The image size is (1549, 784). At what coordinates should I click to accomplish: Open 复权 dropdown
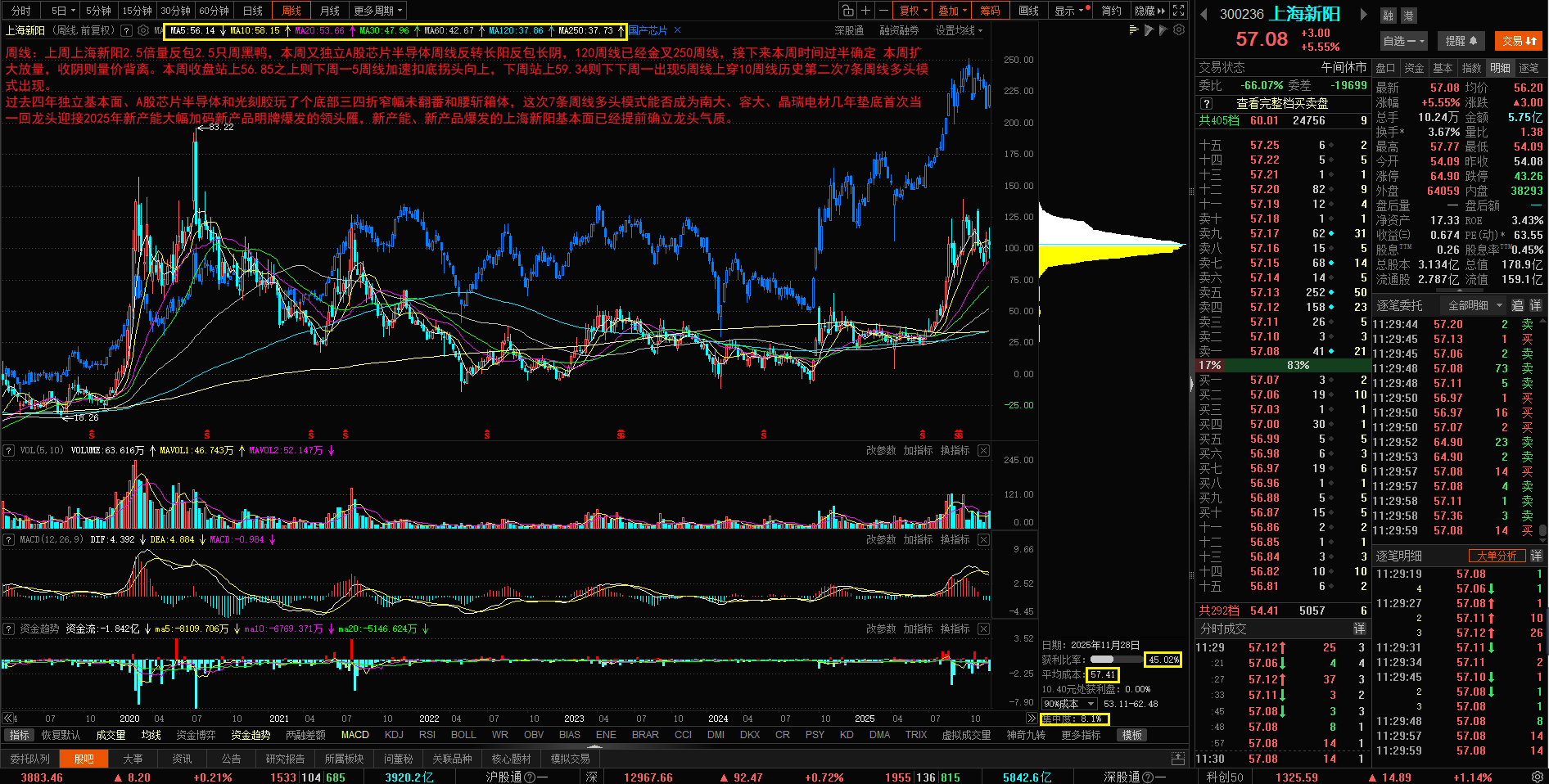(x=914, y=11)
